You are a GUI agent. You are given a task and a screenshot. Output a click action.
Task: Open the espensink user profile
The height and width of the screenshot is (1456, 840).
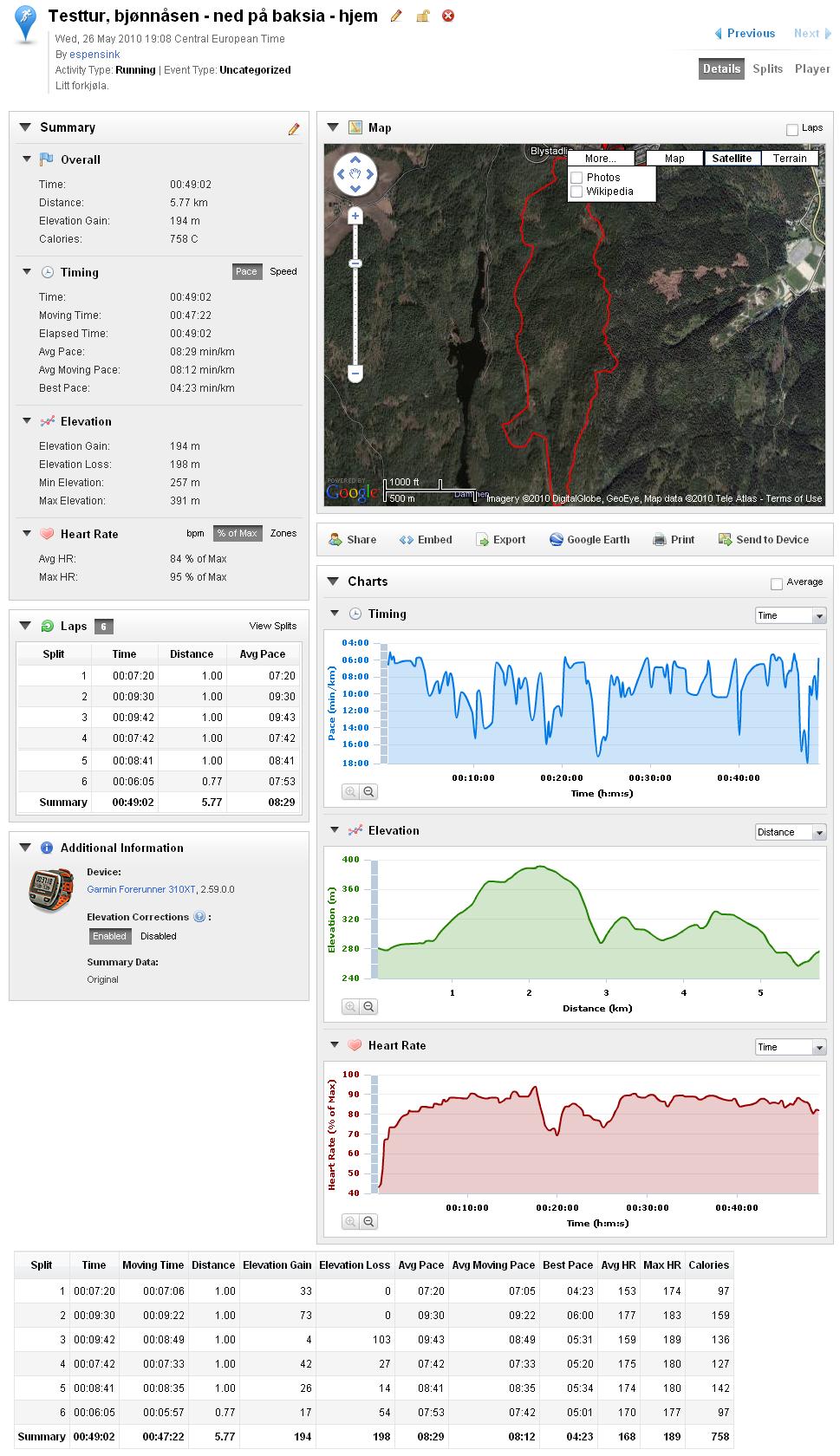point(94,54)
